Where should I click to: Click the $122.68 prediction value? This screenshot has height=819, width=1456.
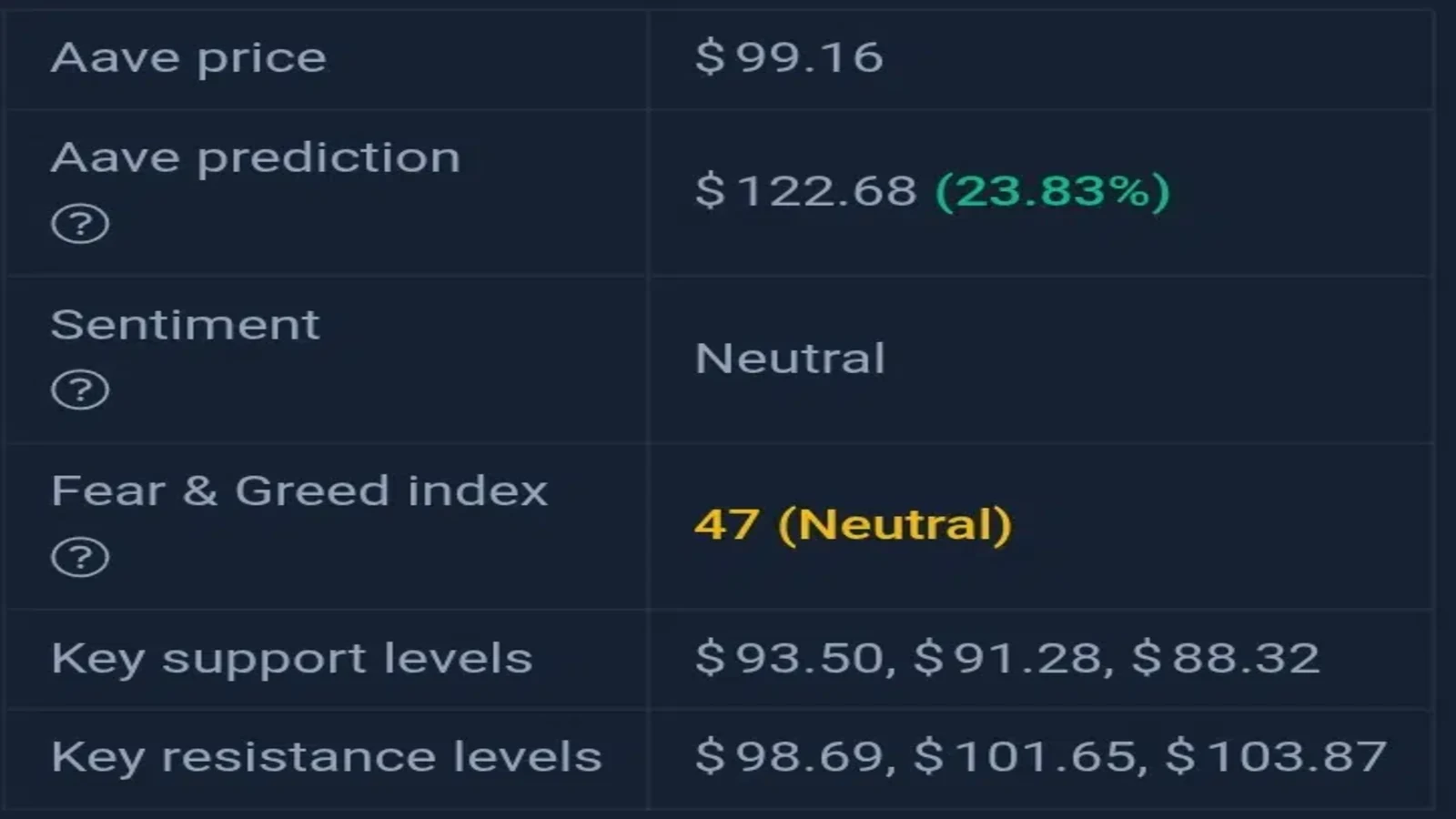point(805,191)
